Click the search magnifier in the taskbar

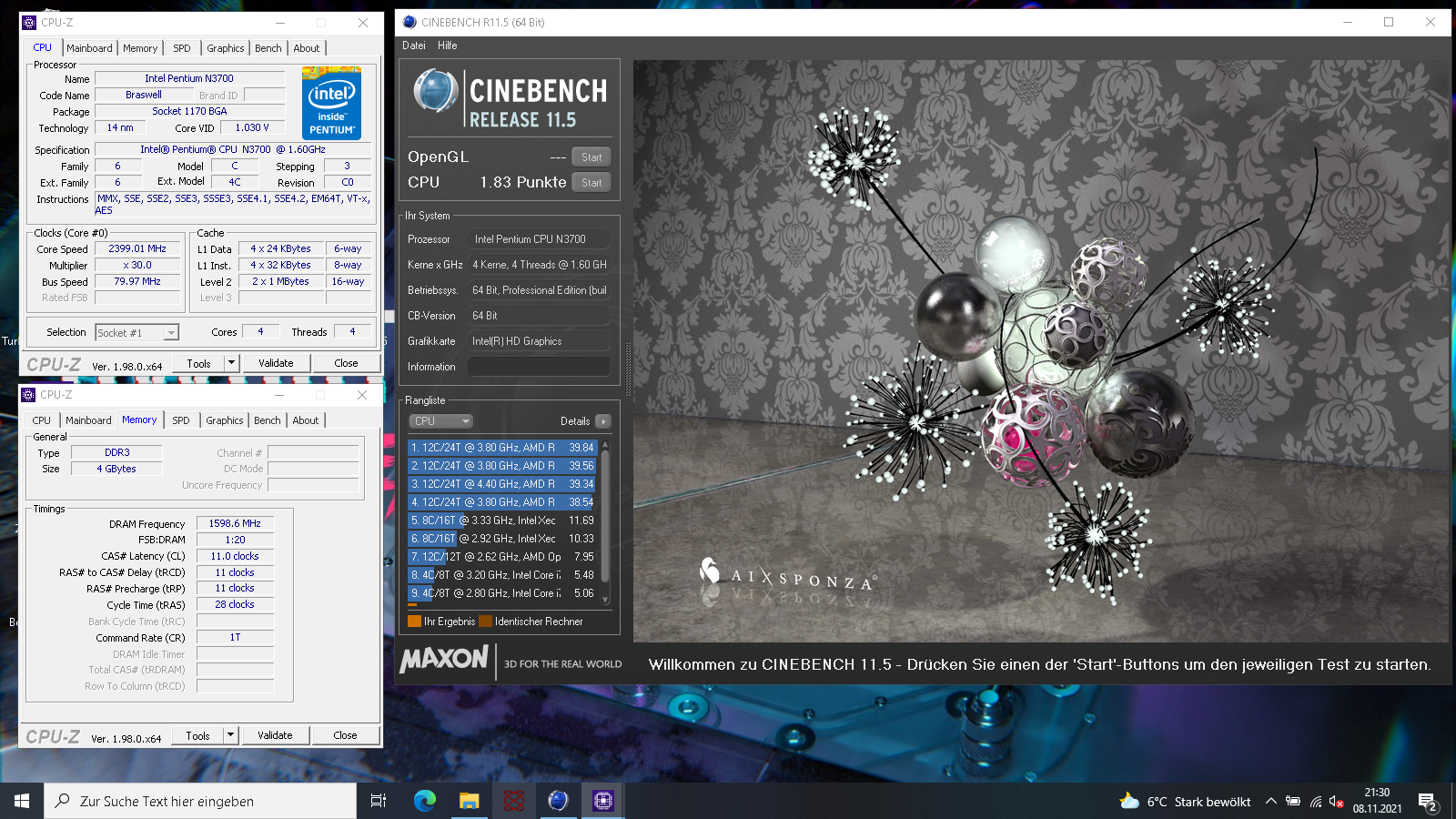coord(62,801)
